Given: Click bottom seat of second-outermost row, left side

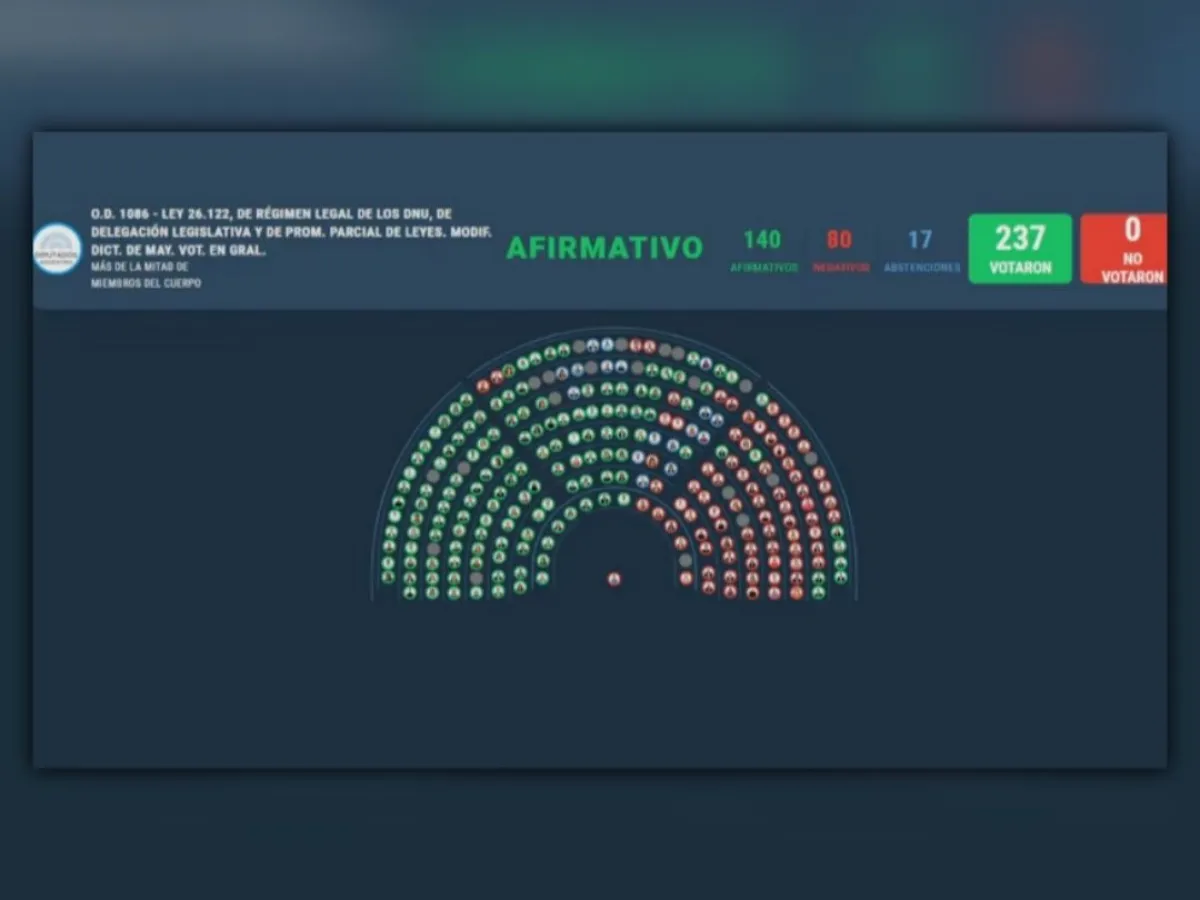Looking at the screenshot, I should [x=409, y=592].
